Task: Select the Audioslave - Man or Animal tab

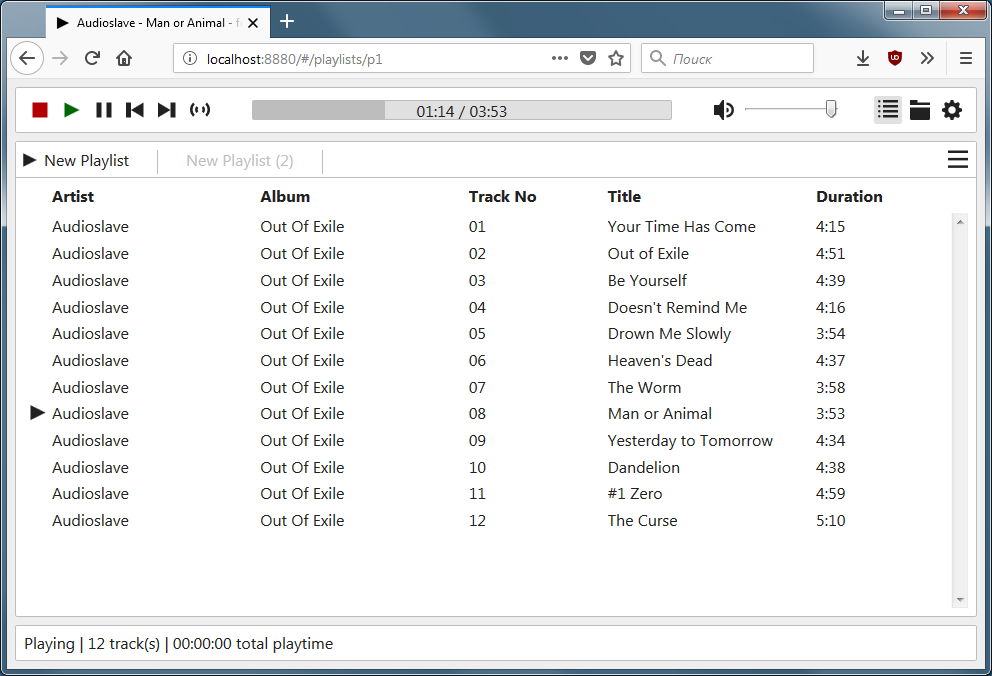Action: (158, 23)
